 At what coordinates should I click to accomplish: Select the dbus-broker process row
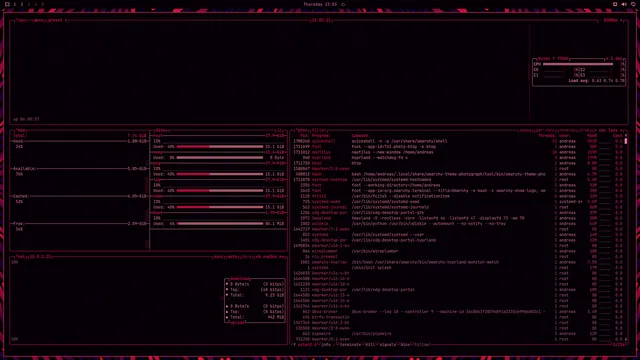[x=458, y=312]
